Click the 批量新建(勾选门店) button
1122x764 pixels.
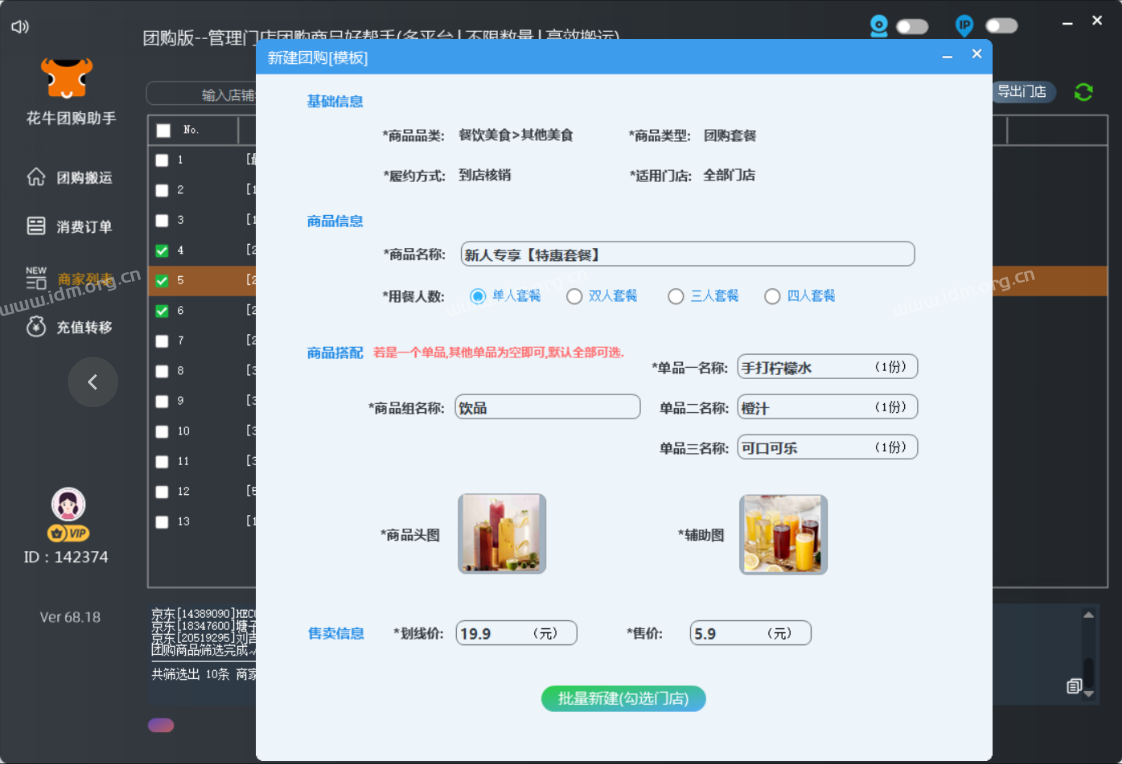coord(623,699)
